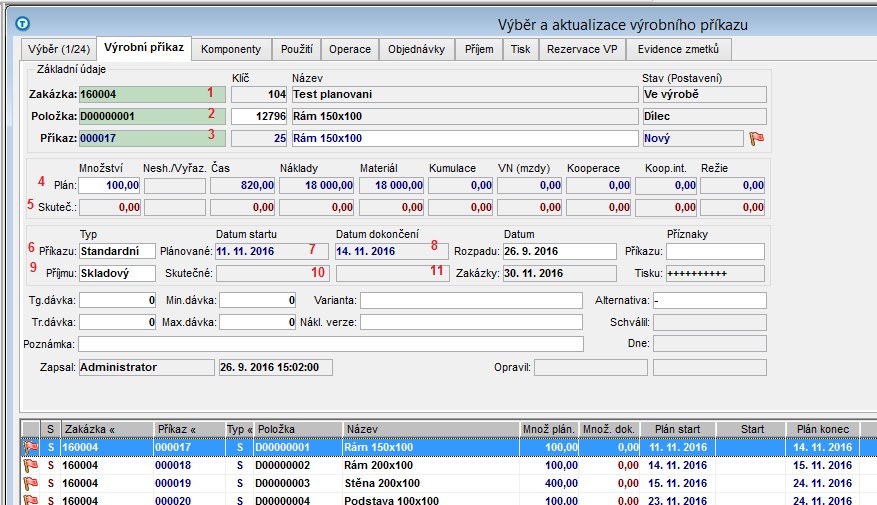Click the Max.dávka input field
This screenshot has height=505, width=877.
tap(257, 322)
